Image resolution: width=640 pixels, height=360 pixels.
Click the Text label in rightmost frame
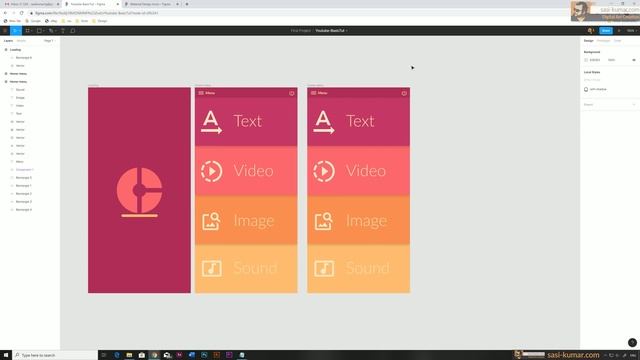click(x=360, y=121)
